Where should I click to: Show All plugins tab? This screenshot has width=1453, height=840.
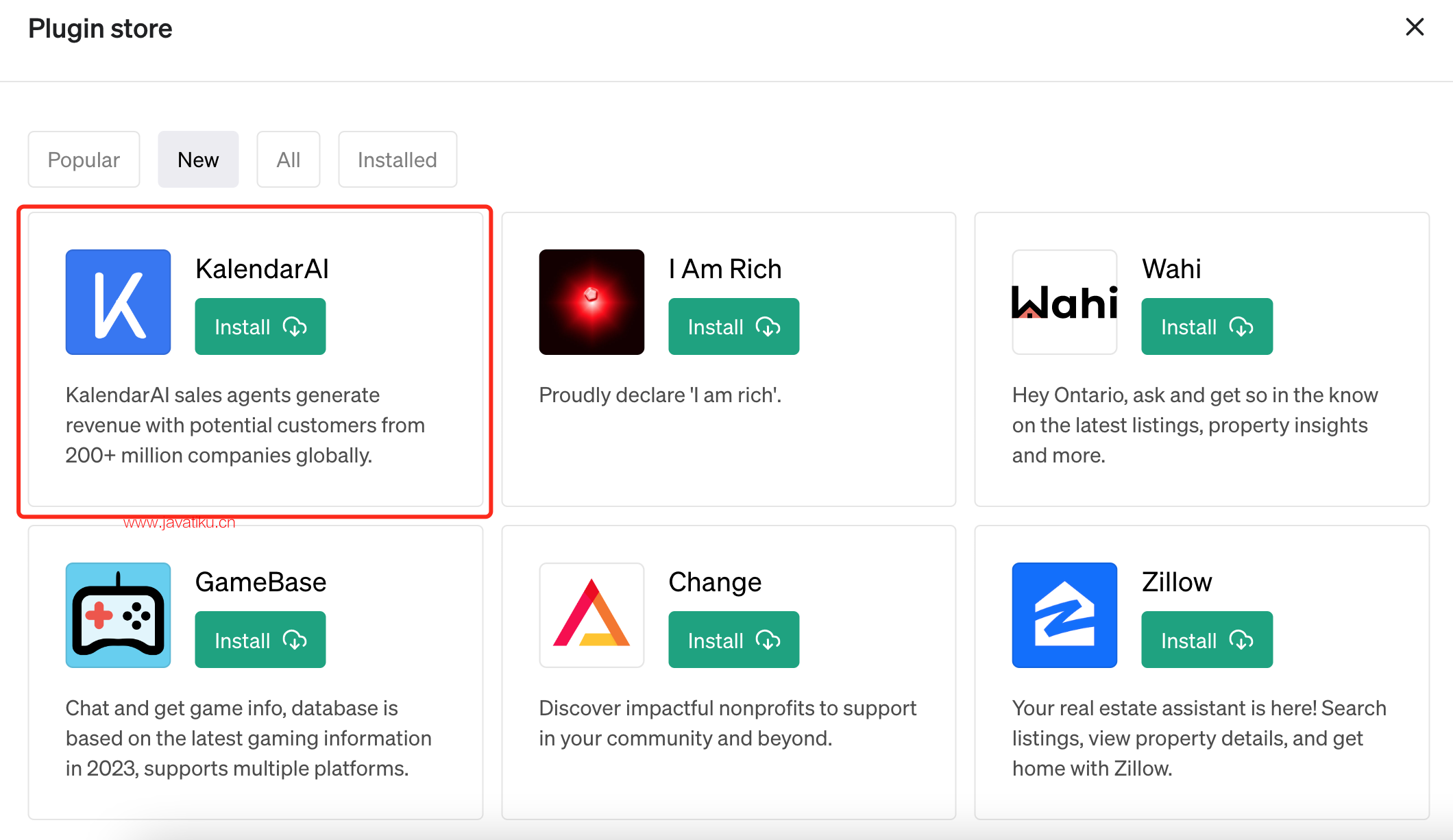(289, 160)
